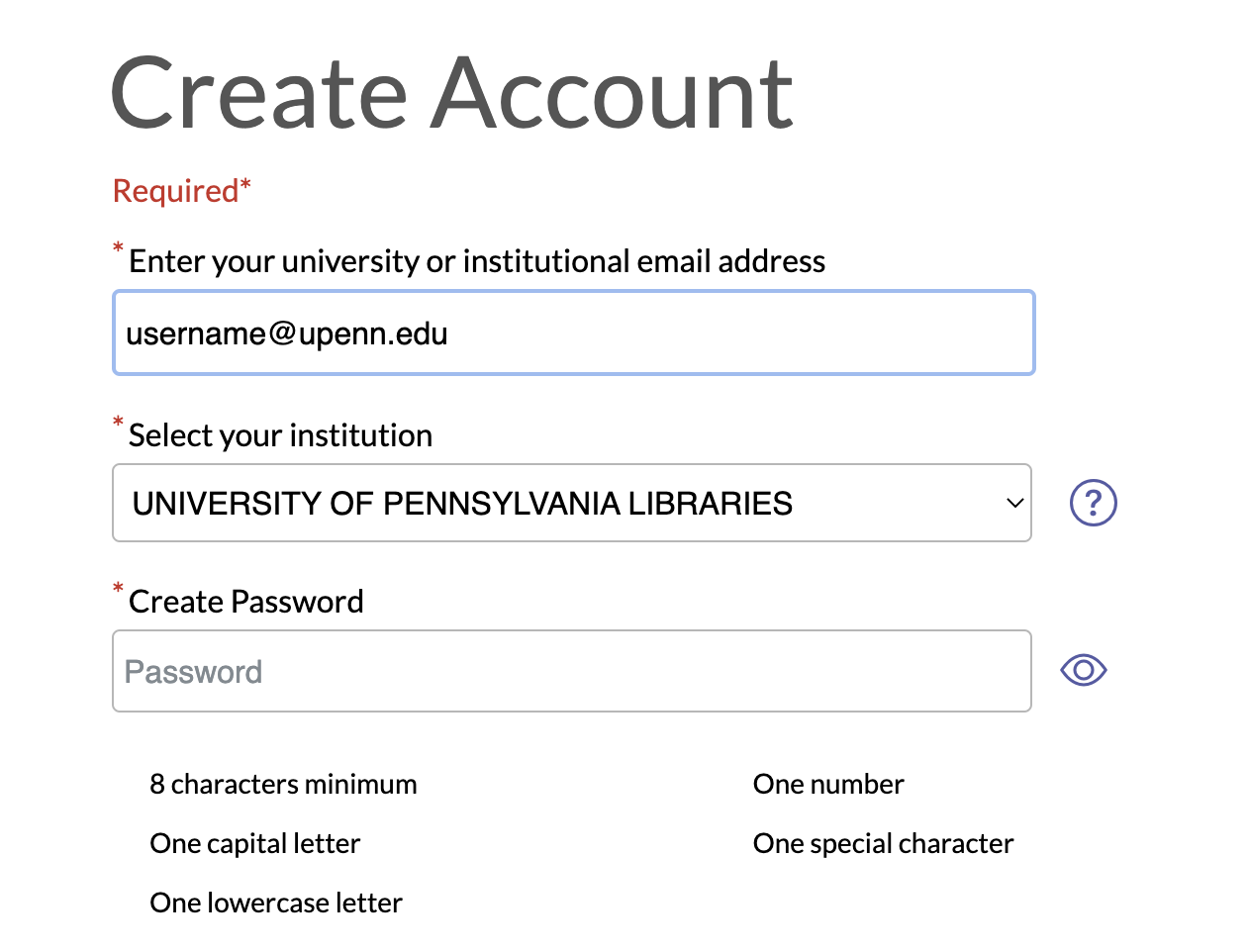
Task: Click the Select your institution label
Action: (280, 435)
